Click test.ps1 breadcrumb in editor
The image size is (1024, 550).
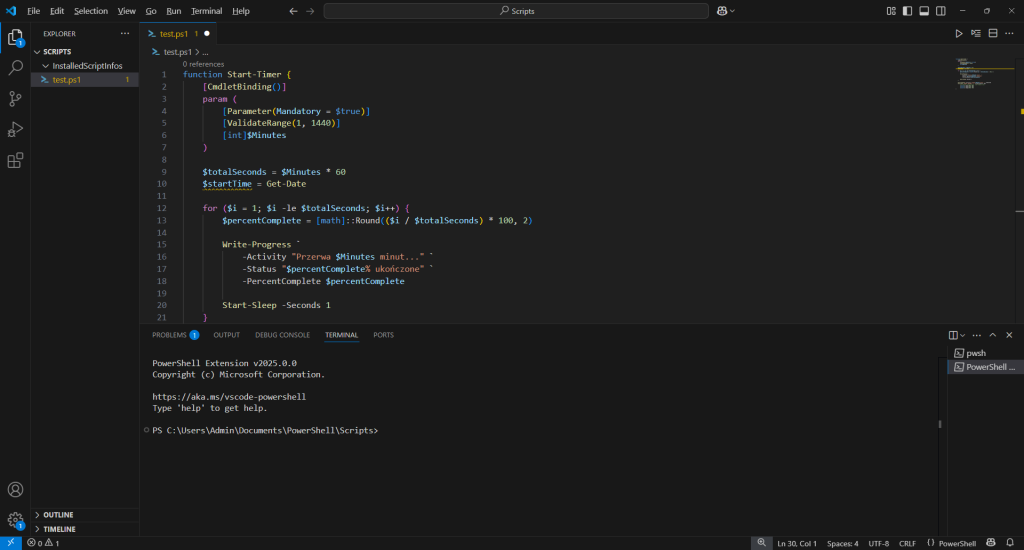(177, 52)
